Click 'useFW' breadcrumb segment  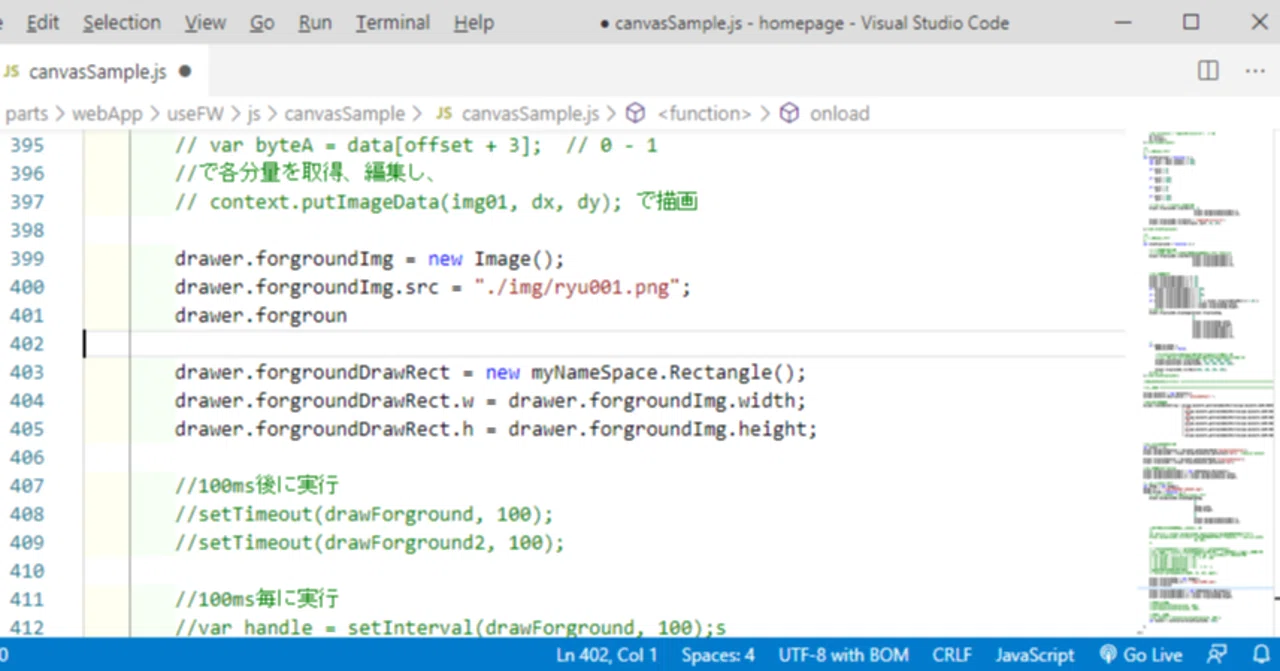[196, 114]
